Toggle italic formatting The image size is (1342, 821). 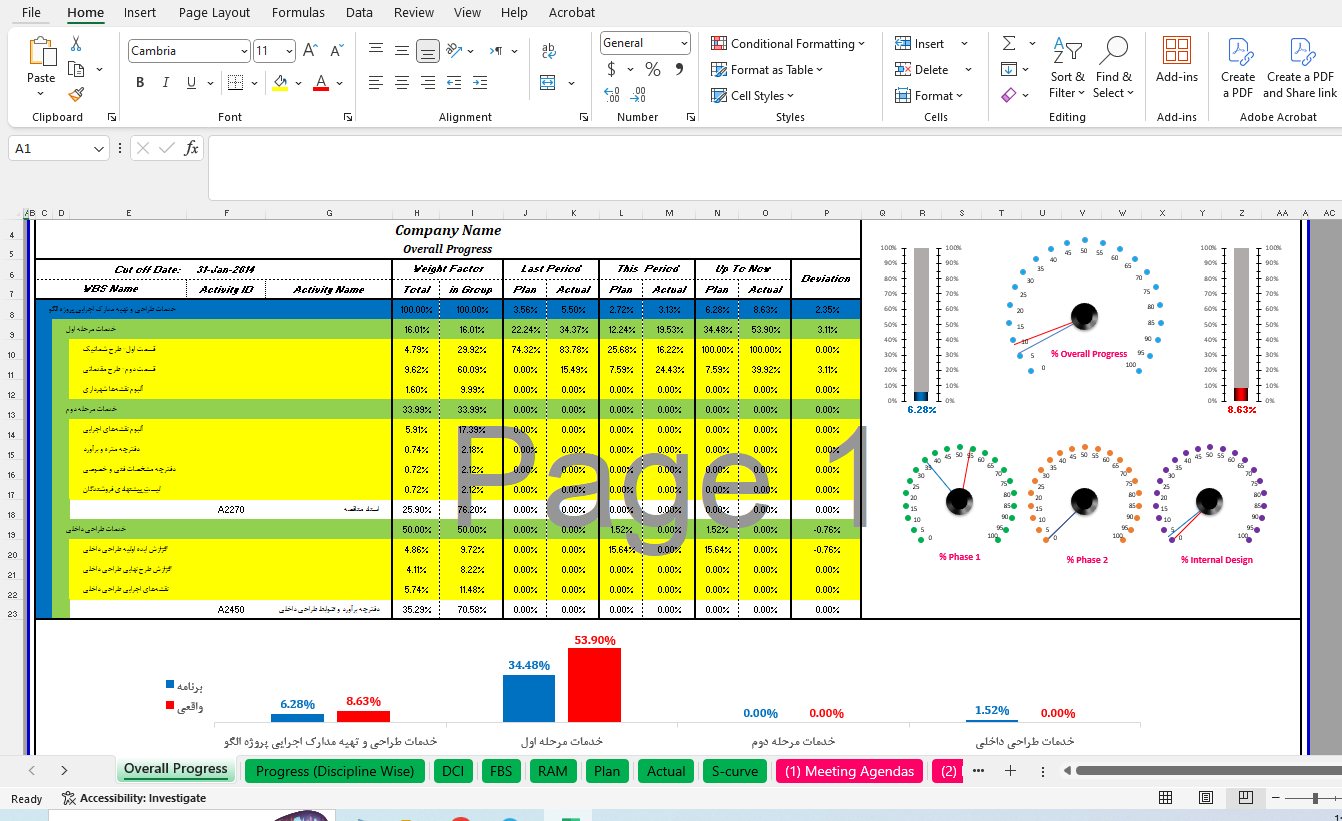[x=166, y=82]
